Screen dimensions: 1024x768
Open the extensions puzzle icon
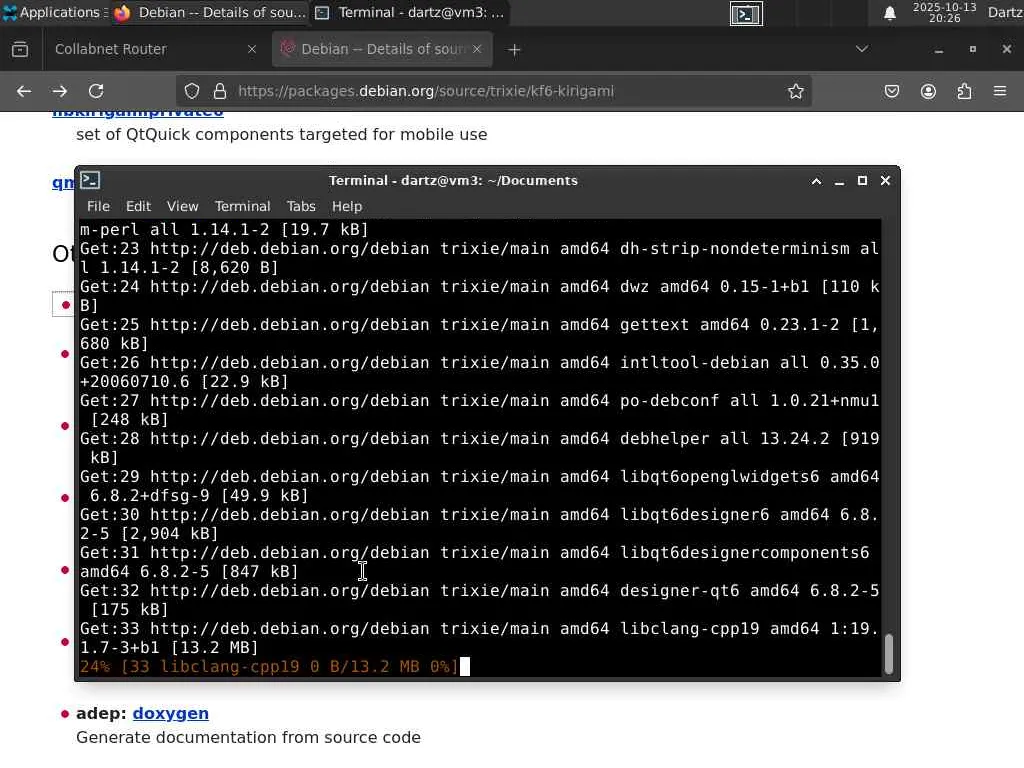pyautogui.click(x=965, y=91)
